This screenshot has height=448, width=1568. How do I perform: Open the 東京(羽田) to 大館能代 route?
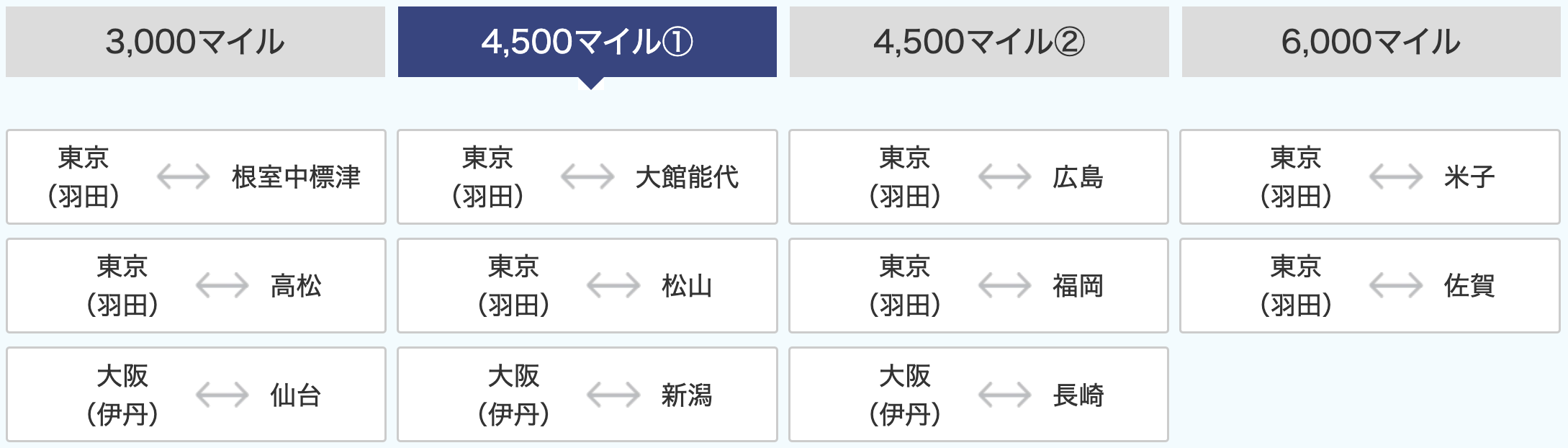point(587,177)
